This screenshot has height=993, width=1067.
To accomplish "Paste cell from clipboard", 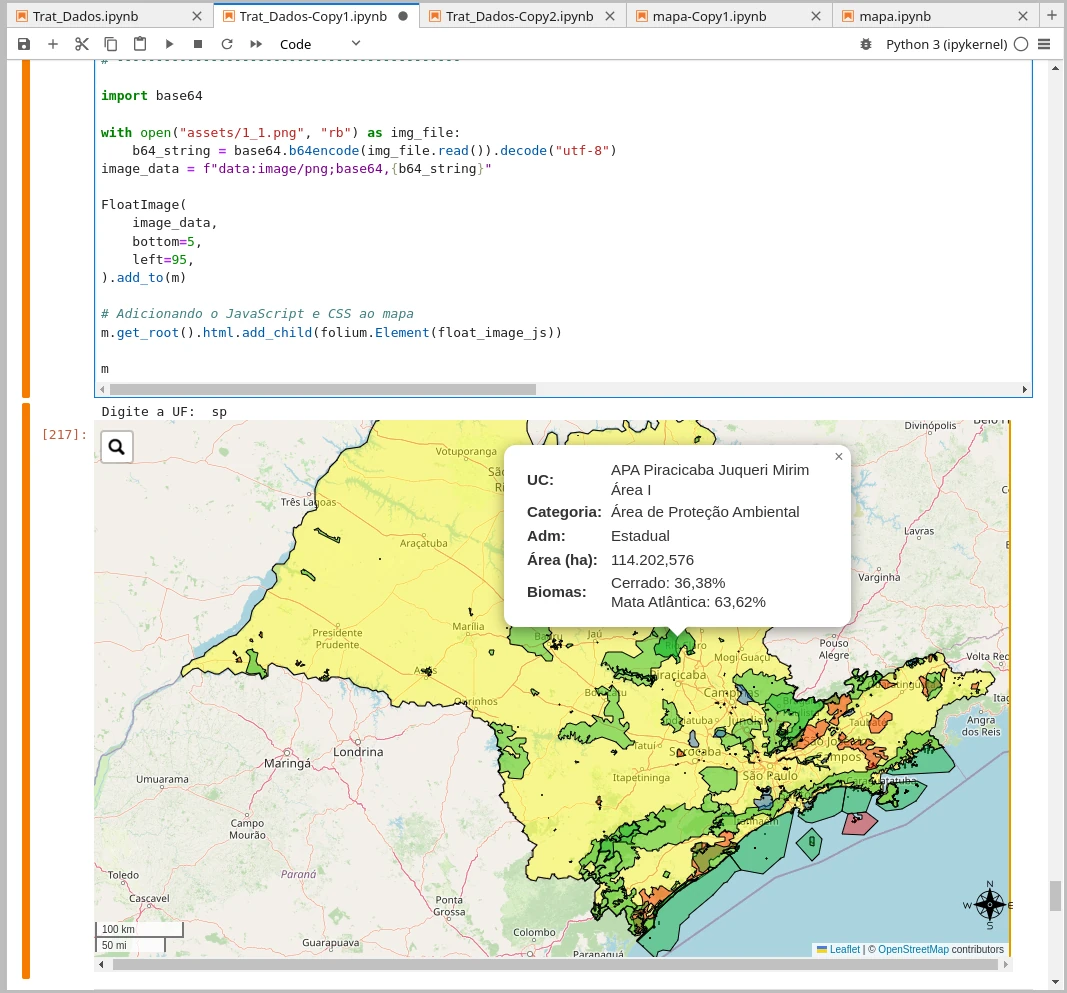I will (140, 44).
